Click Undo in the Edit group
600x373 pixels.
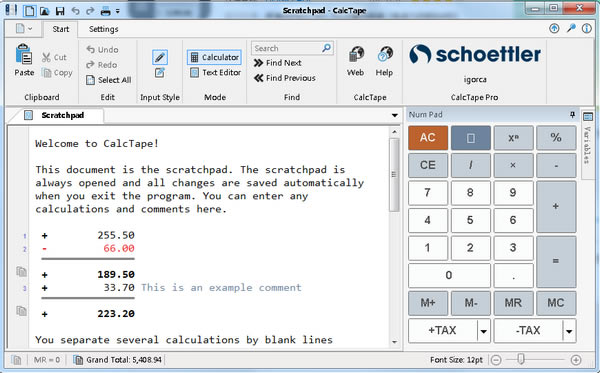point(102,50)
